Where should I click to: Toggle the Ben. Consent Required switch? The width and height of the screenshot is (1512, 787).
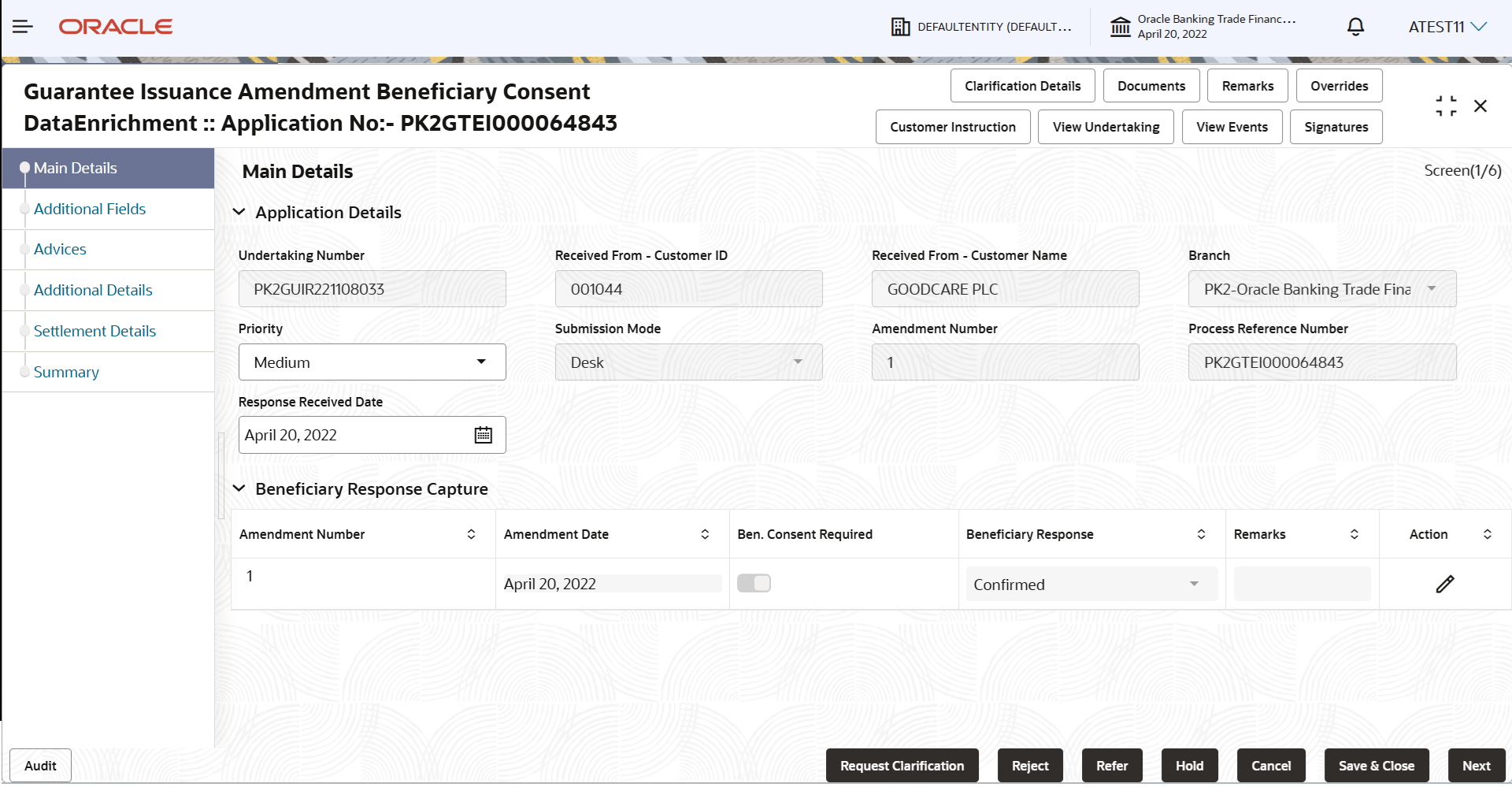(x=754, y=583)
